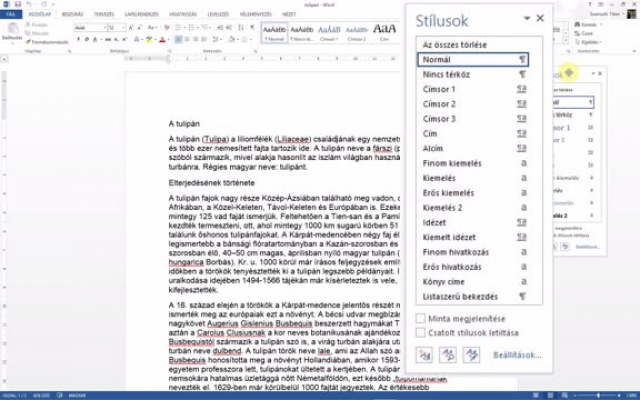Open the FÁJL tab

point(11,14)
